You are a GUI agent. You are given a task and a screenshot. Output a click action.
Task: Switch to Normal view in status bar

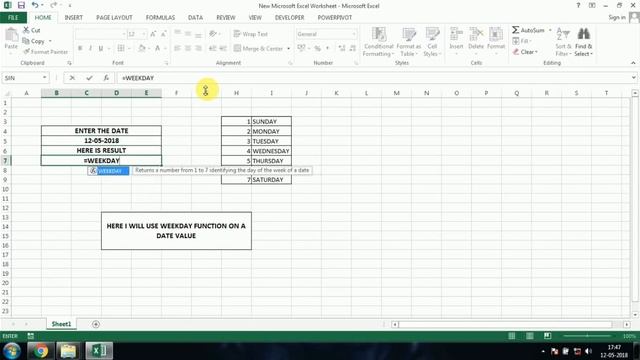pos(511,336)
